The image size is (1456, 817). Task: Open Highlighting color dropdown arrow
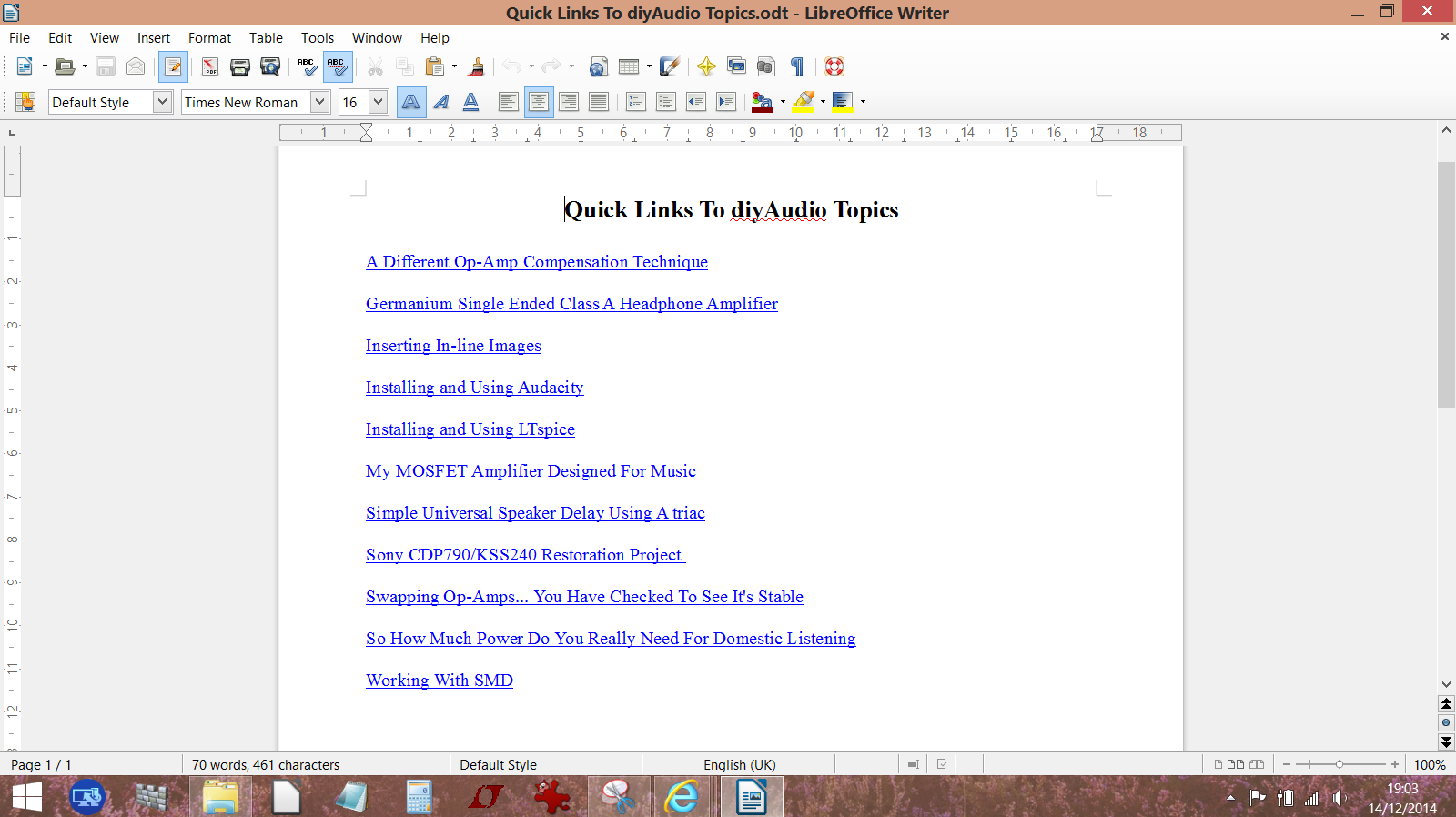[x=823, y=102]
